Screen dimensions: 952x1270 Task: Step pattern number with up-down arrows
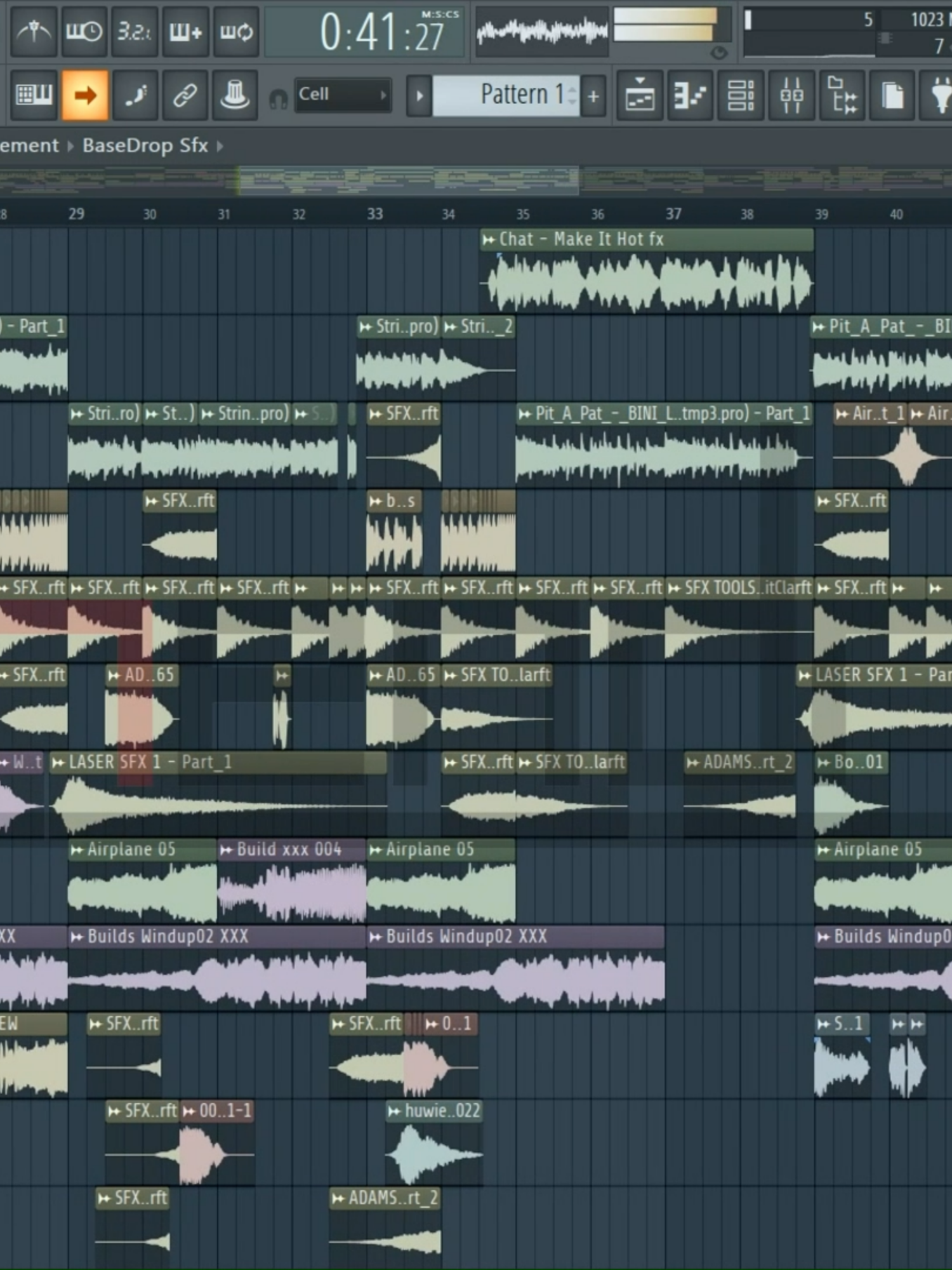point(572,95)
